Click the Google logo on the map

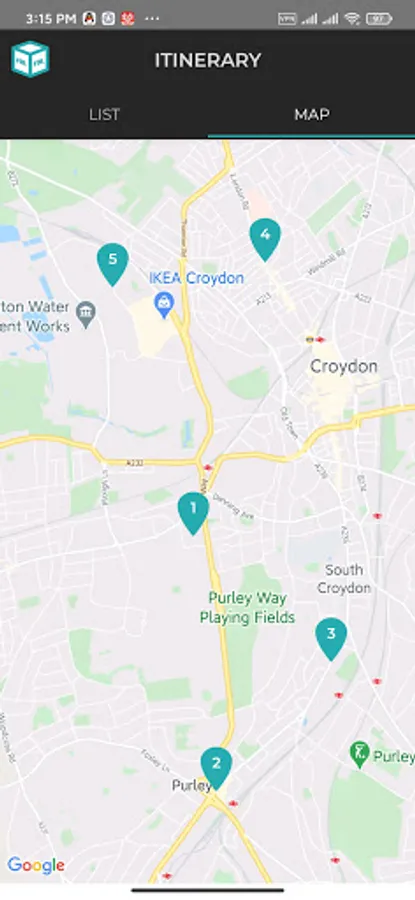click(x=36, y=866)
